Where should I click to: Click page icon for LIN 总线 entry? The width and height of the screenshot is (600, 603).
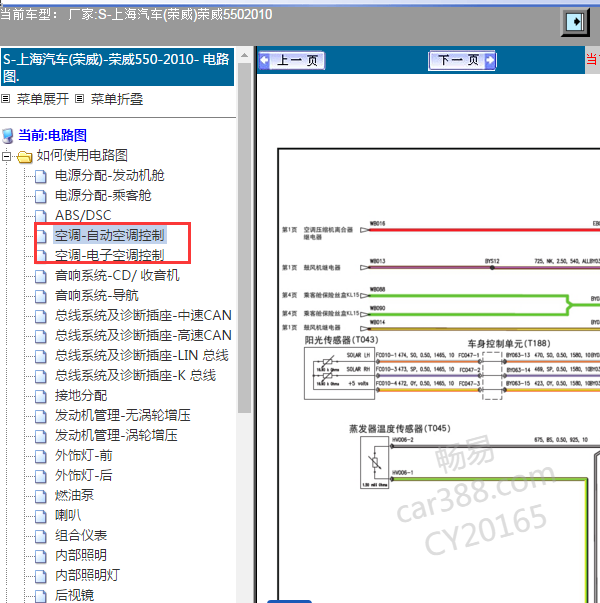tap(41, 356)
